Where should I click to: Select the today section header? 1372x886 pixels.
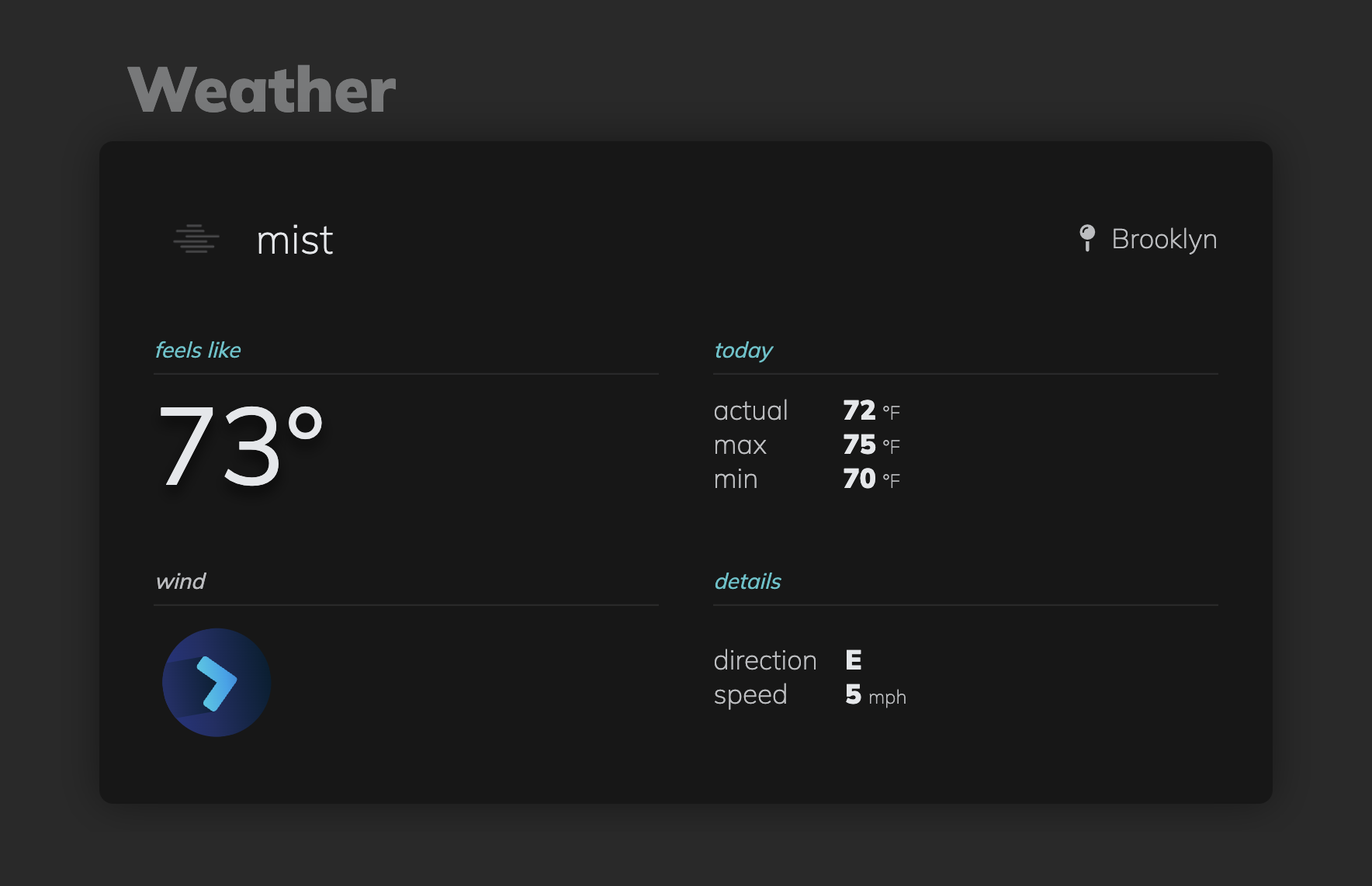click(743, 350)
